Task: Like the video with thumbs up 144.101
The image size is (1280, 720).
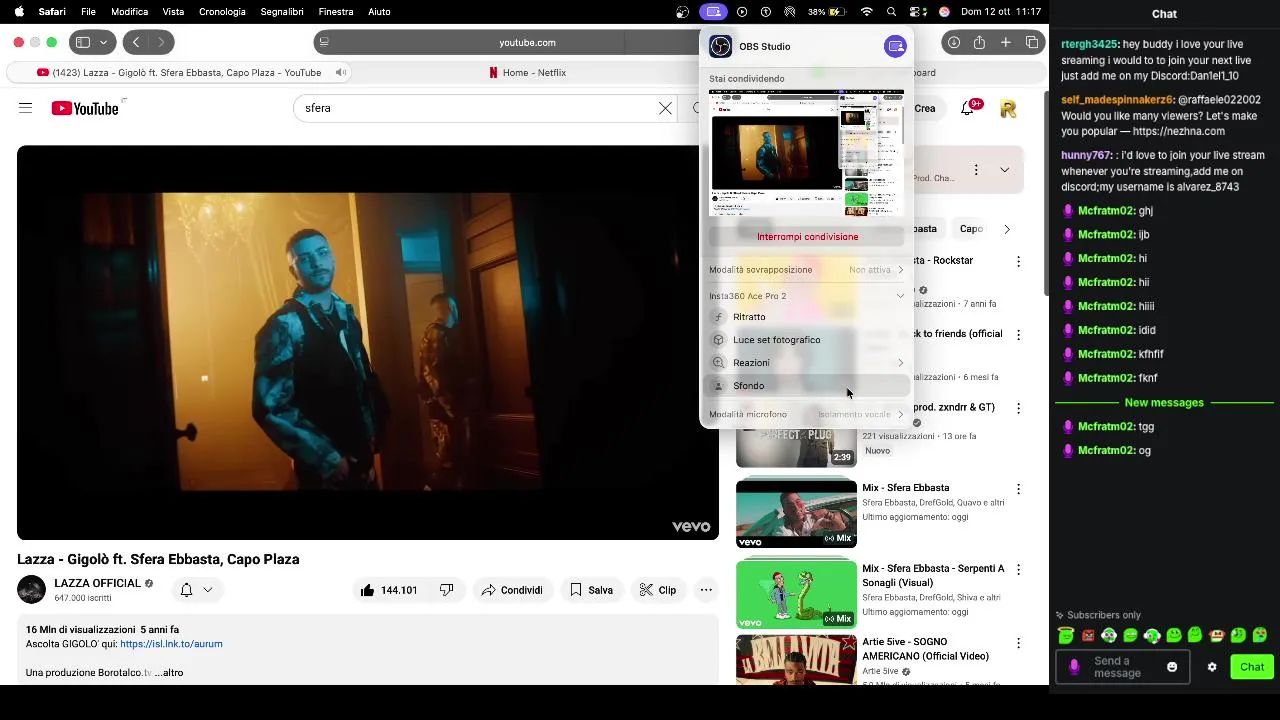Action: [x=389, y=590]
